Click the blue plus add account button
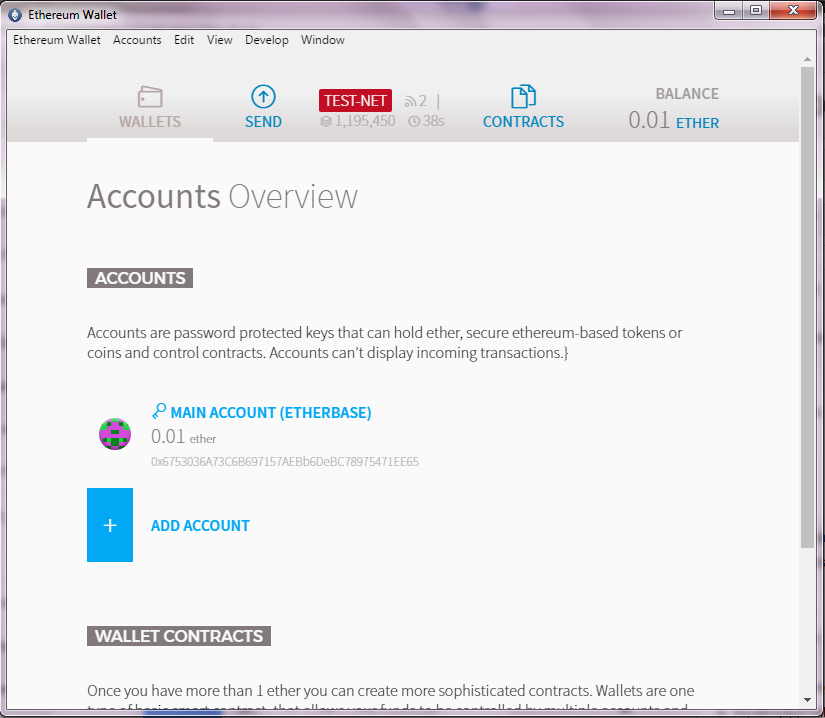 click(110, 525)
